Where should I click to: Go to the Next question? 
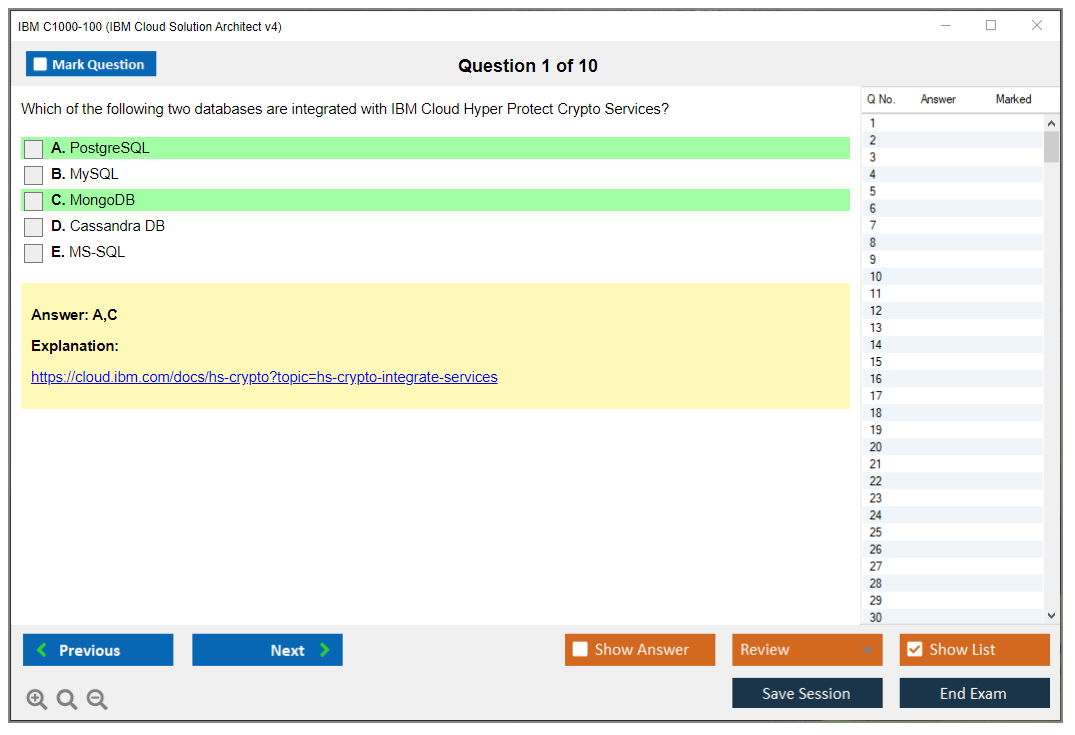click(267, 650)
